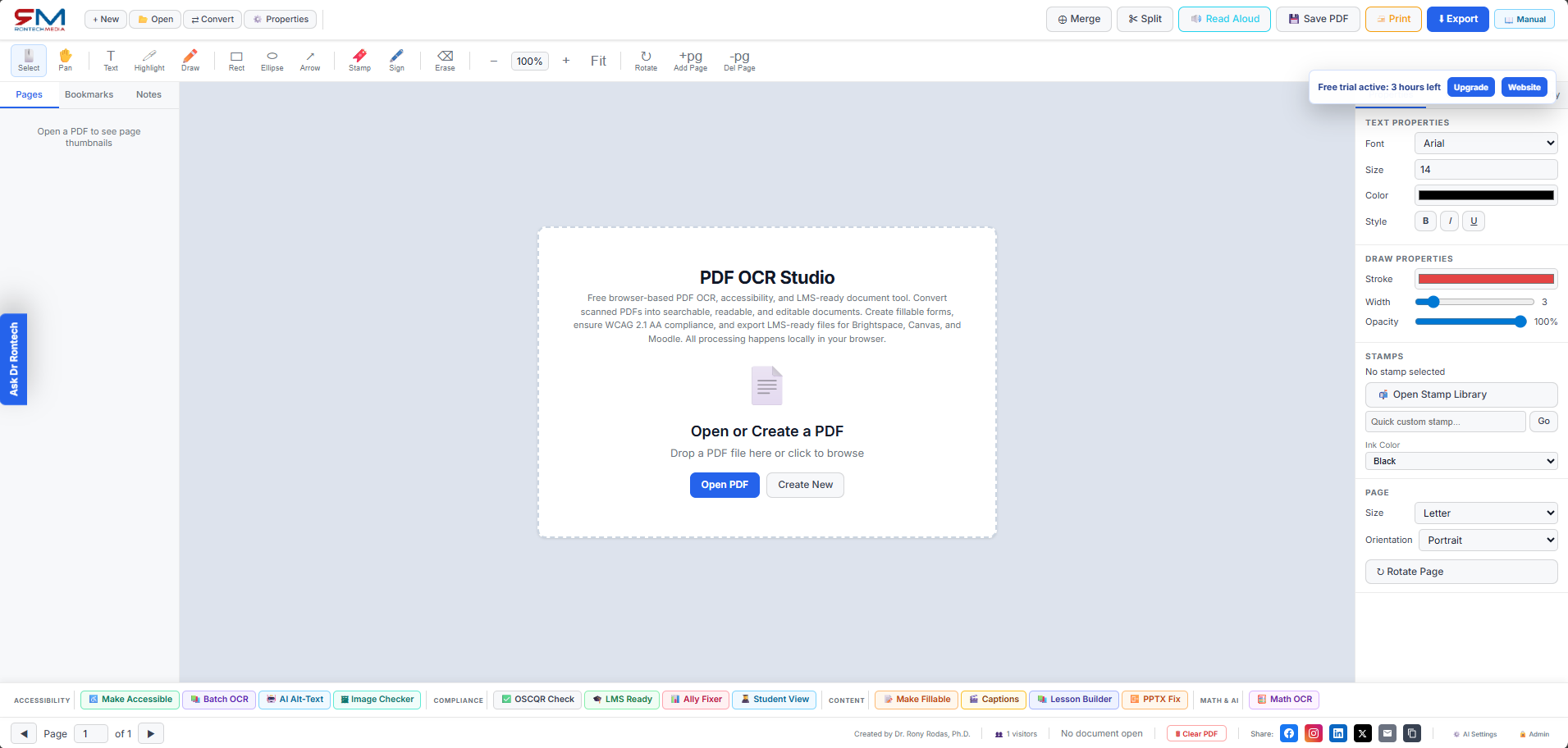Open the red Stroke color swatch

tap(1486, 279)
